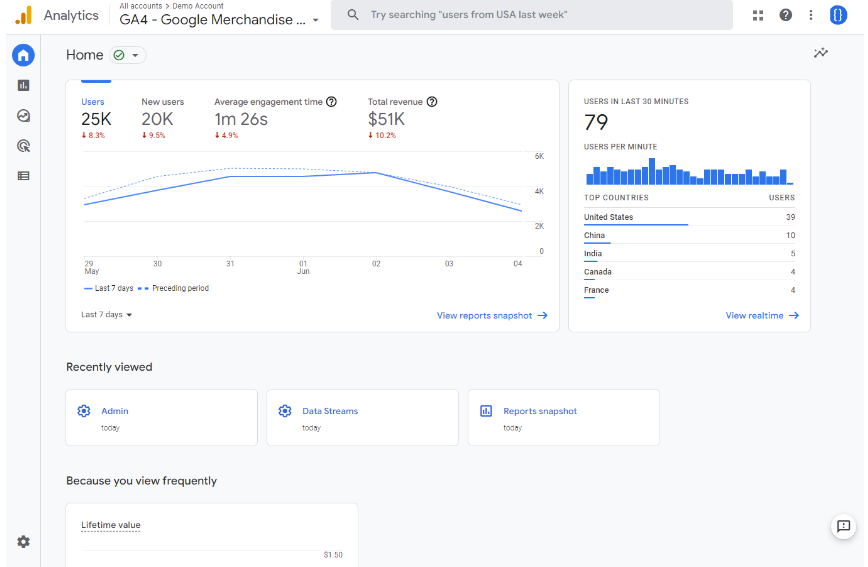Expand the property selector dropdown arrow
This screenshot has height=567, width=868.
click(316, 20)
